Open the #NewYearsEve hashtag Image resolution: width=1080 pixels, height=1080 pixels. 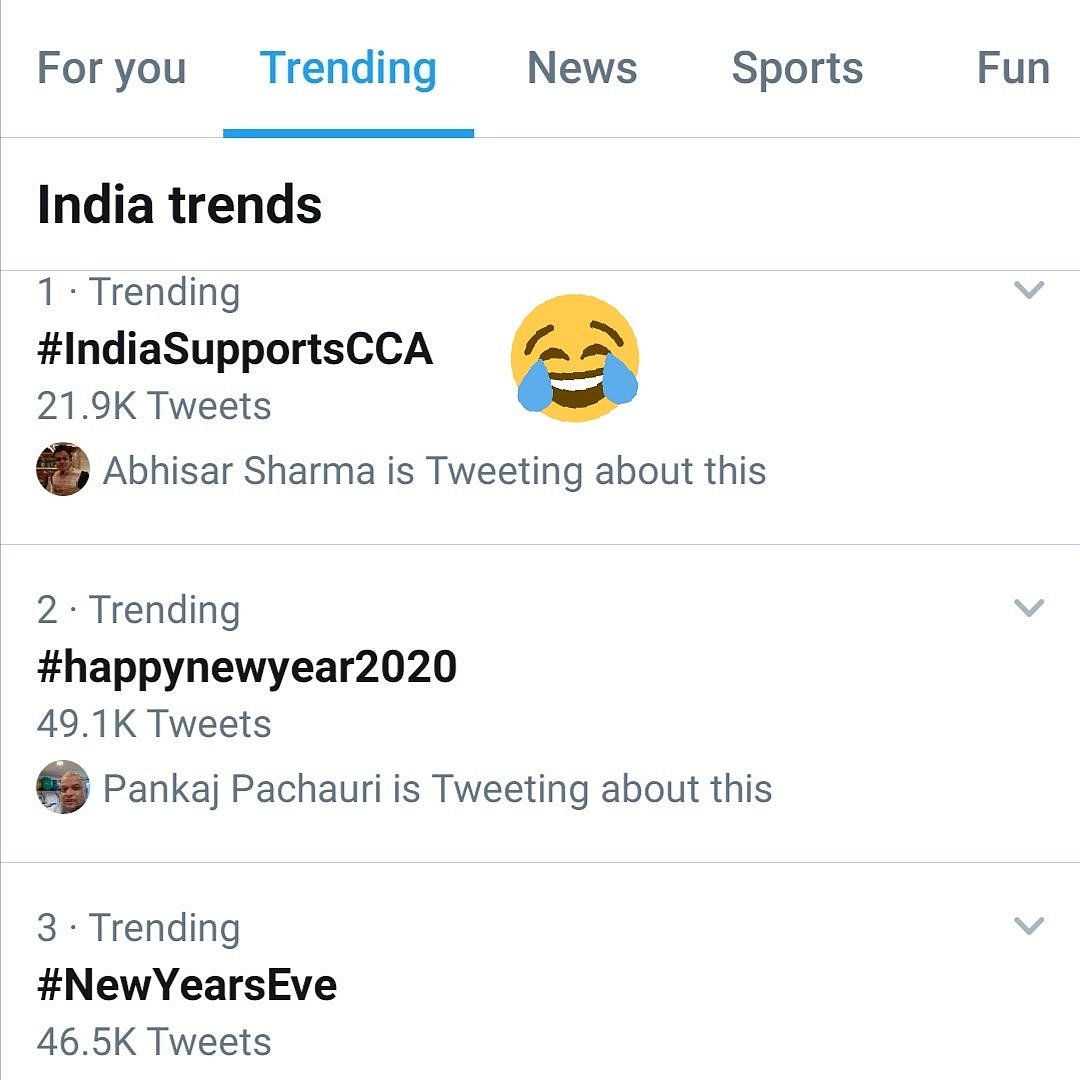pos(187,985)
